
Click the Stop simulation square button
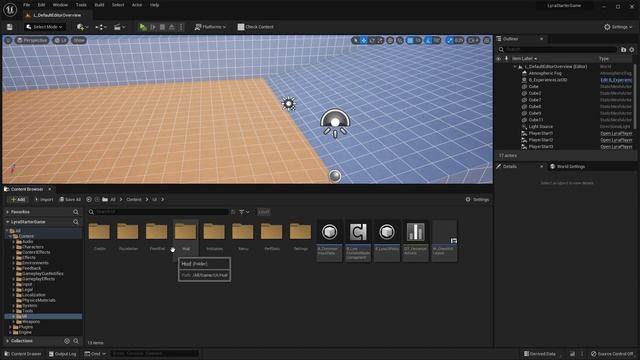[162, 27]
